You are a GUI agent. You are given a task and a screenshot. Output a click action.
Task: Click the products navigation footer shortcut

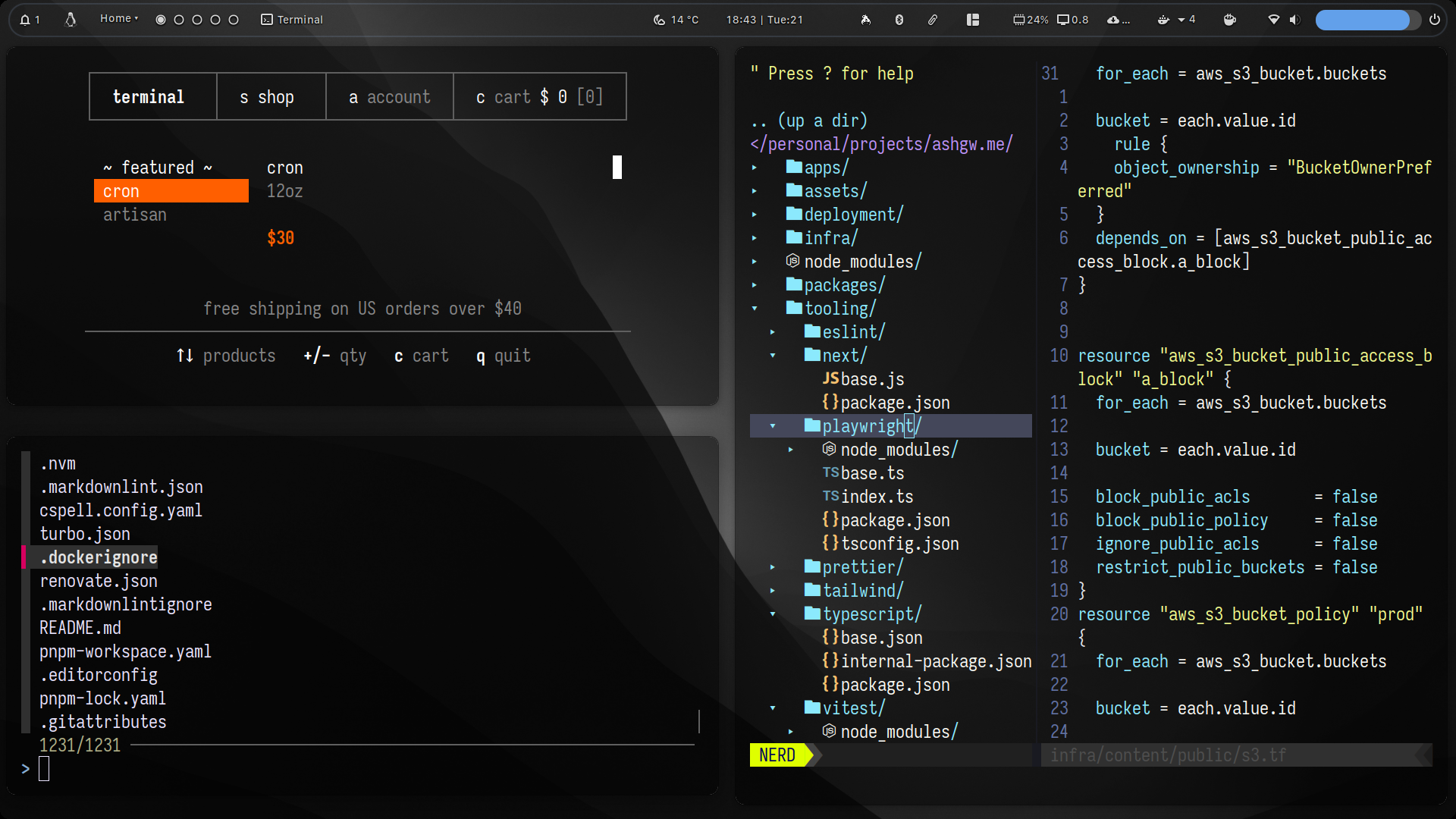click(x=226, y=356)
